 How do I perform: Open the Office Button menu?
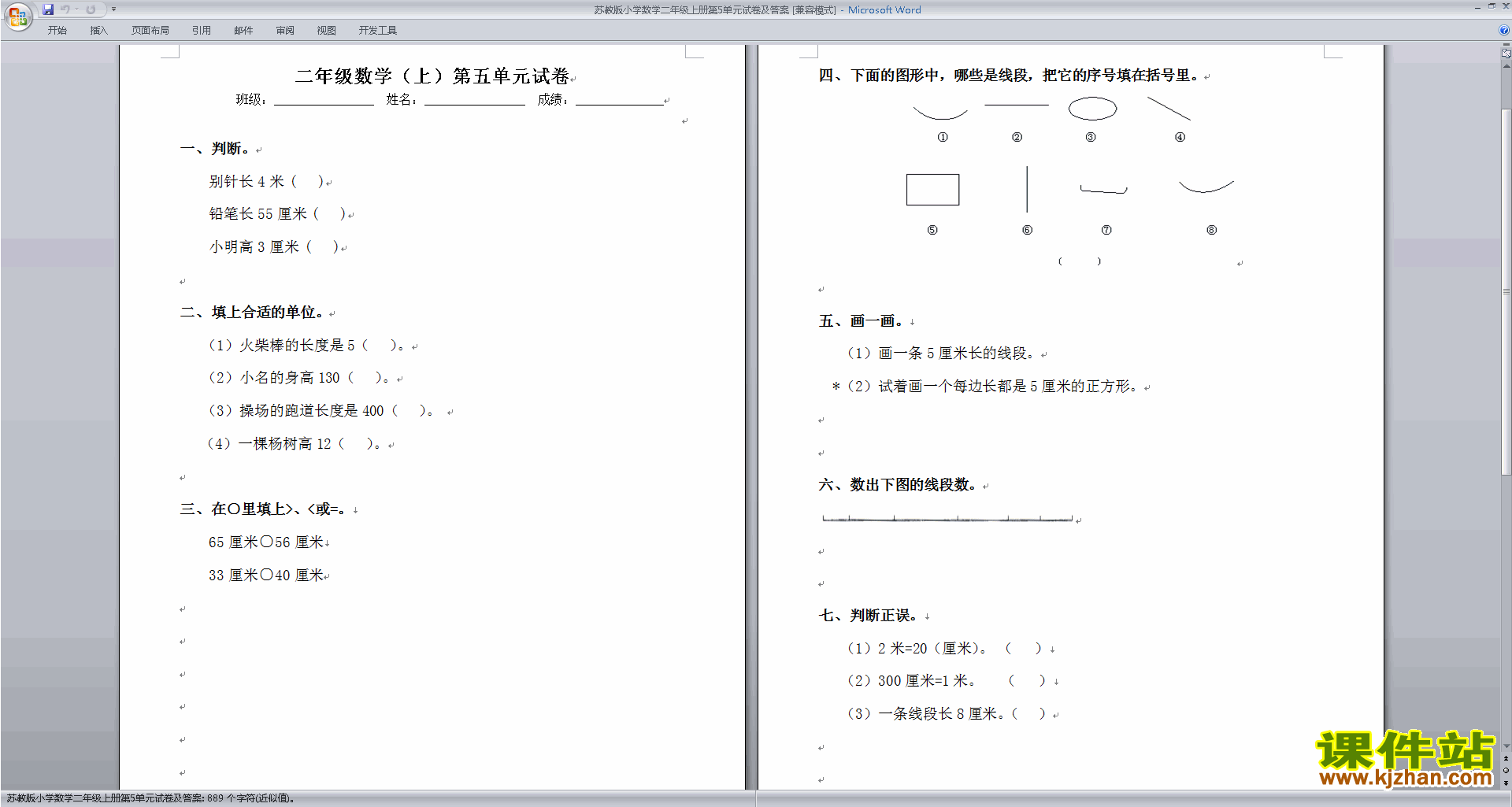[x=17, y=16]
